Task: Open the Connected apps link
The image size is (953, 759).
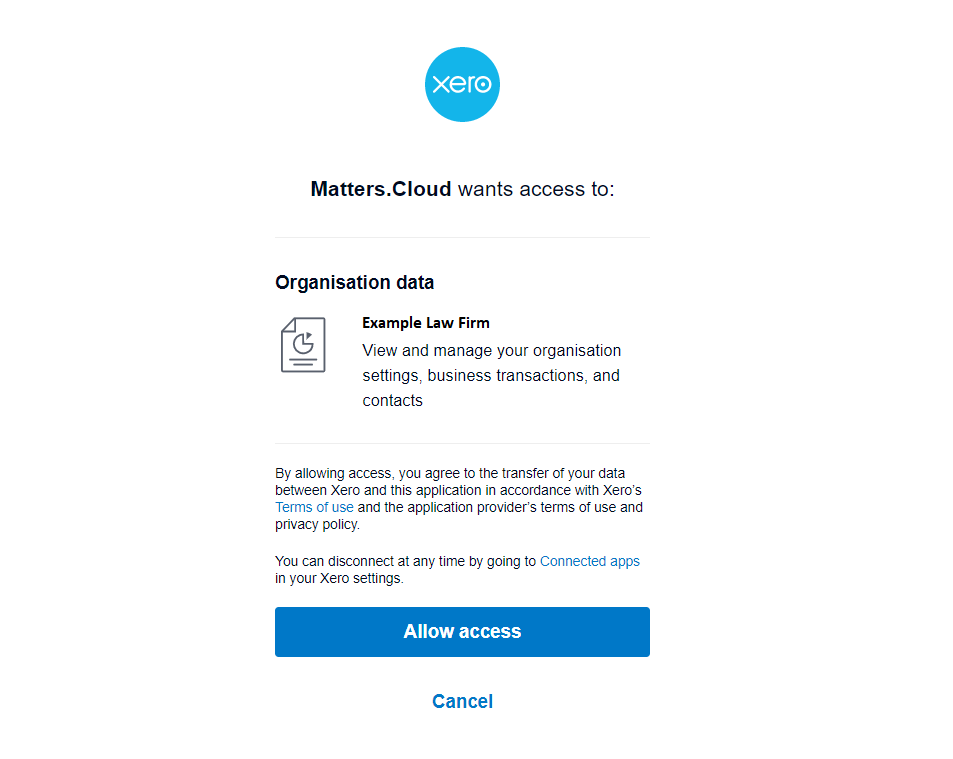Action: (590, 561)
